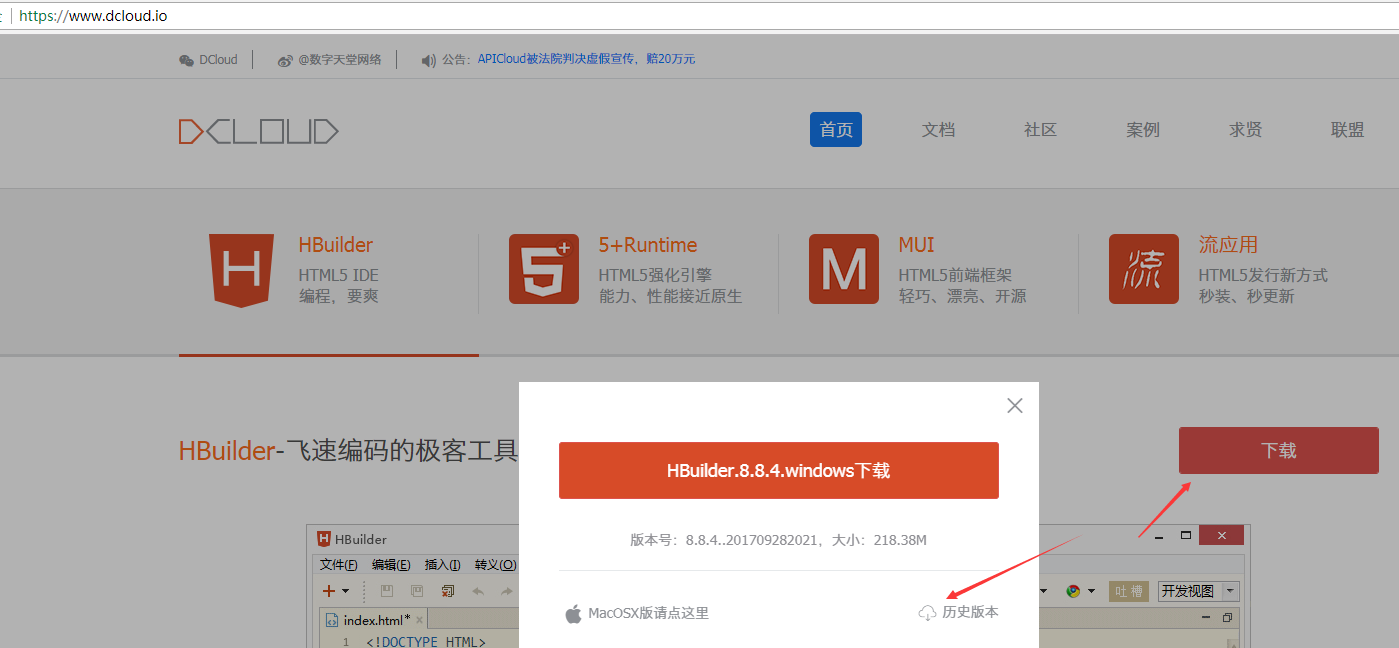
Task: Click the 流应用 red square icon
Action: [x=1143, y=269]
